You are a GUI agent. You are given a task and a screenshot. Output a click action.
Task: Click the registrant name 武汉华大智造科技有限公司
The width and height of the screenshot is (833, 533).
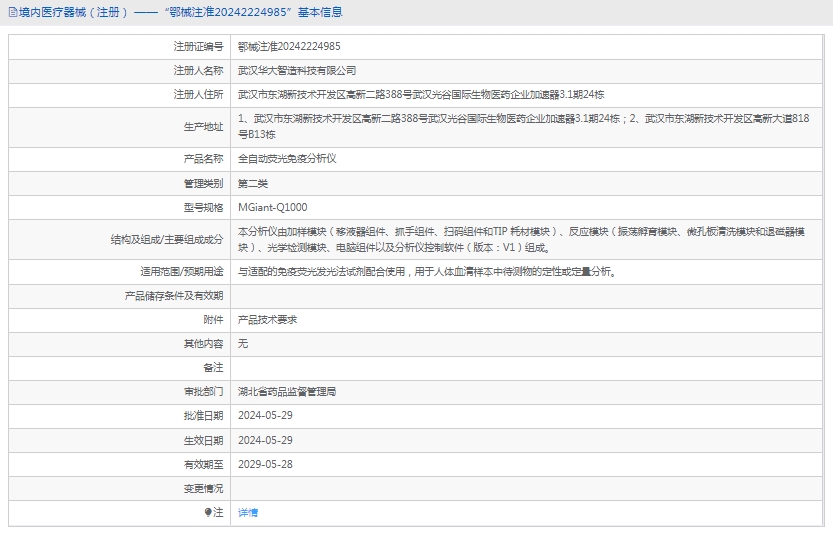(296, 71)
